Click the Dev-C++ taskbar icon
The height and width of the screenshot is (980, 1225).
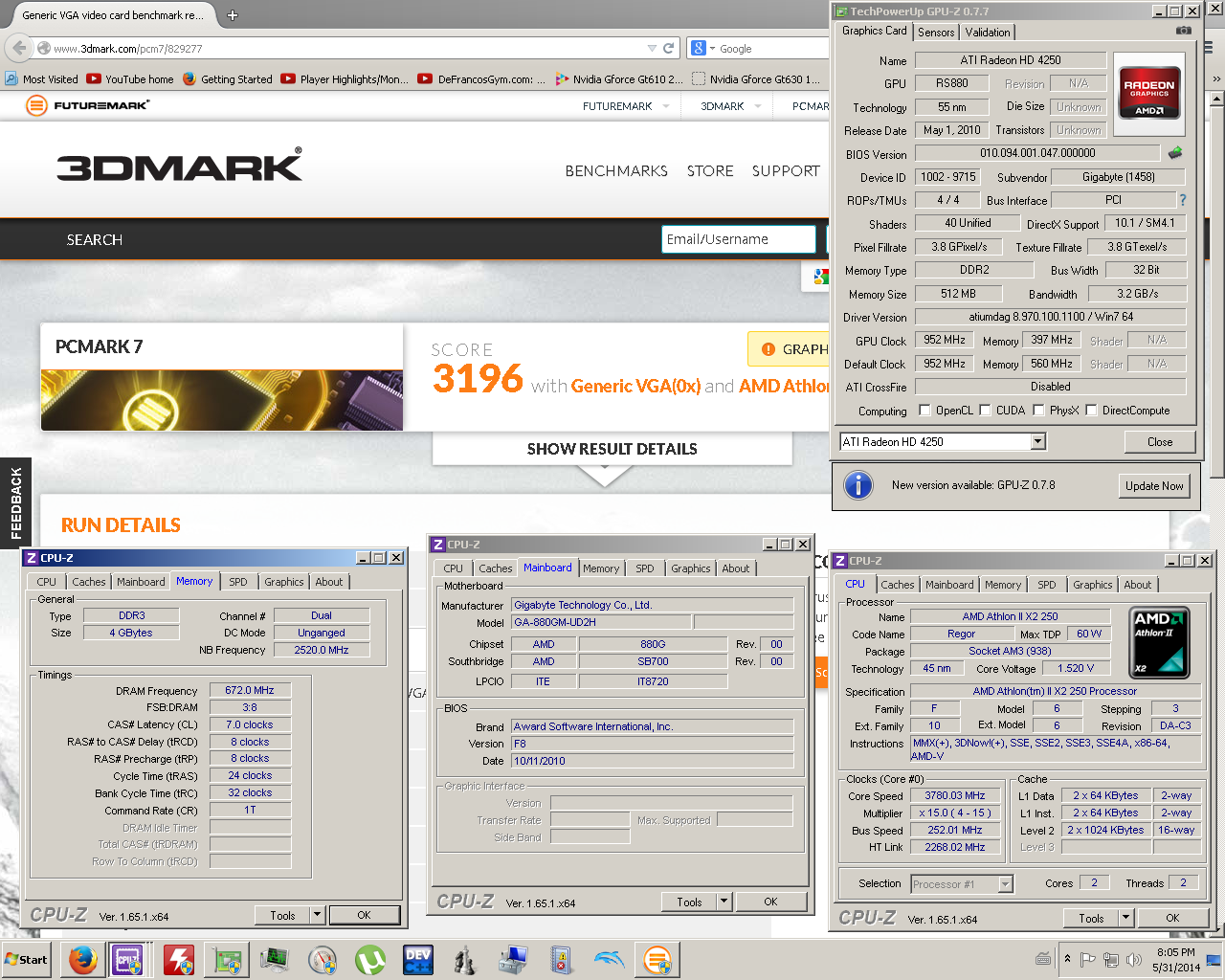tap(418, 960)
